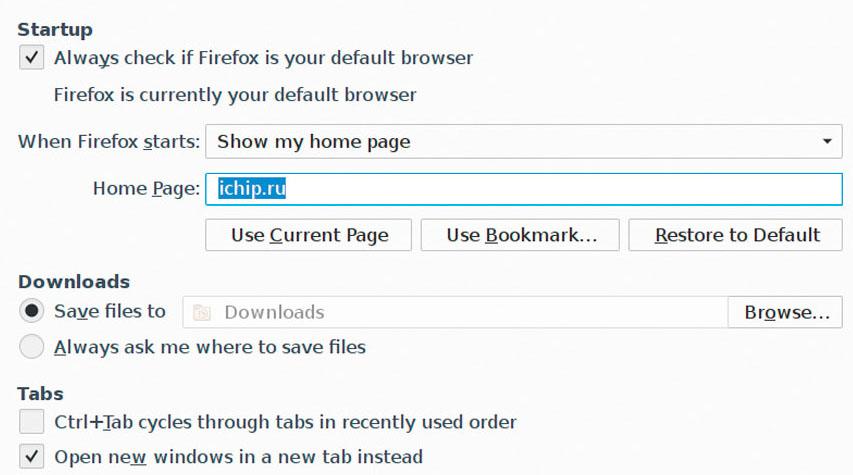This screenshot has height=475, width=853.
Task: Click the arrow of the startup dropdown
Action: 827,141
